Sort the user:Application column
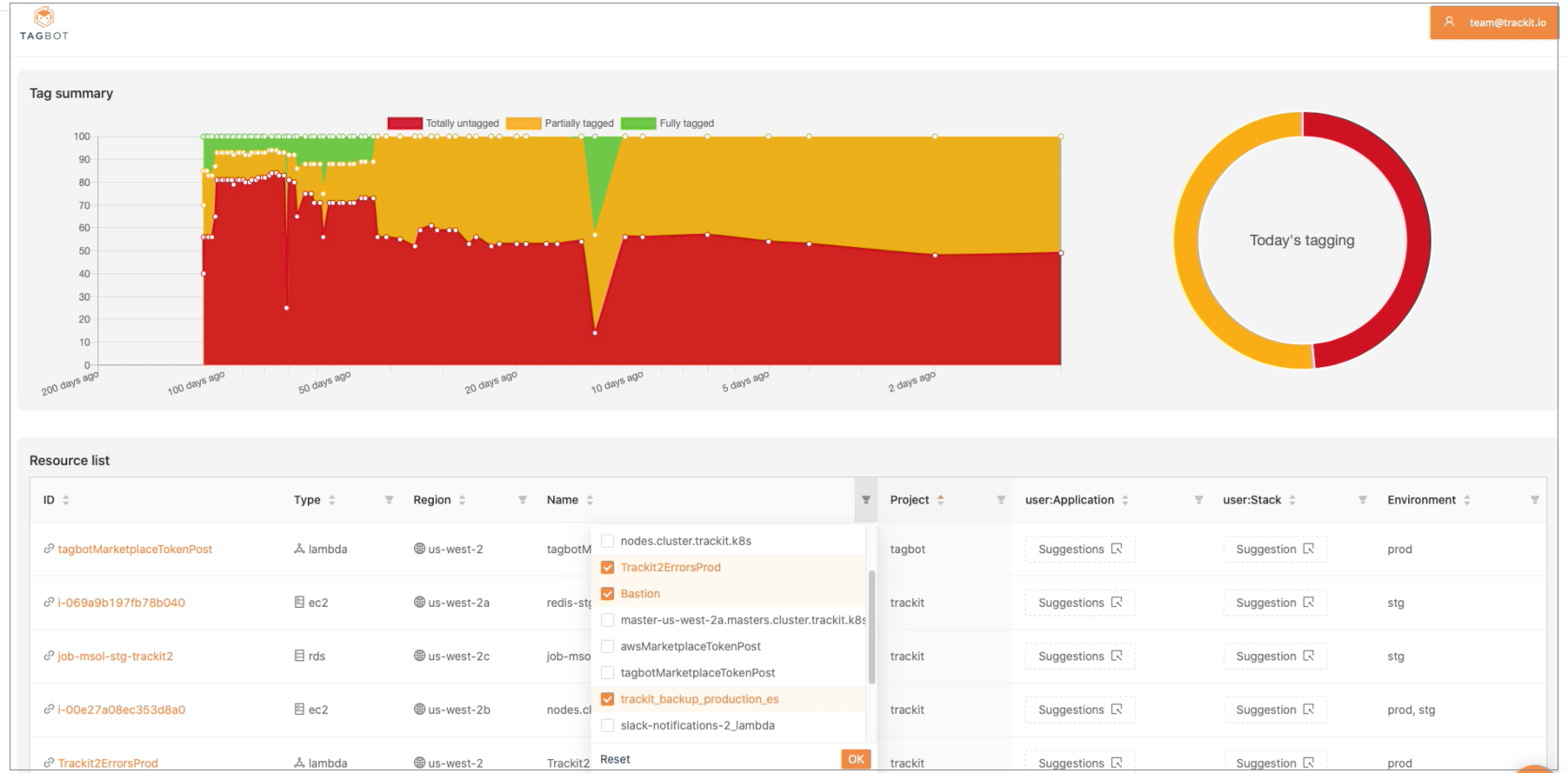The image size is (1568, 773). pos(1124,500)
